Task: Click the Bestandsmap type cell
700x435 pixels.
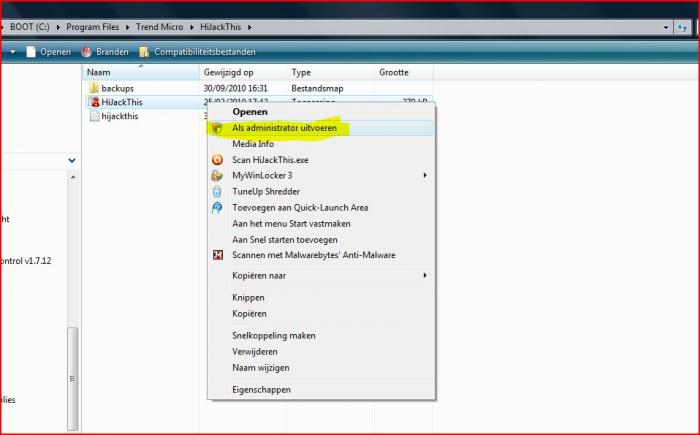Action: pyautogui.click(x=317, y=88)
